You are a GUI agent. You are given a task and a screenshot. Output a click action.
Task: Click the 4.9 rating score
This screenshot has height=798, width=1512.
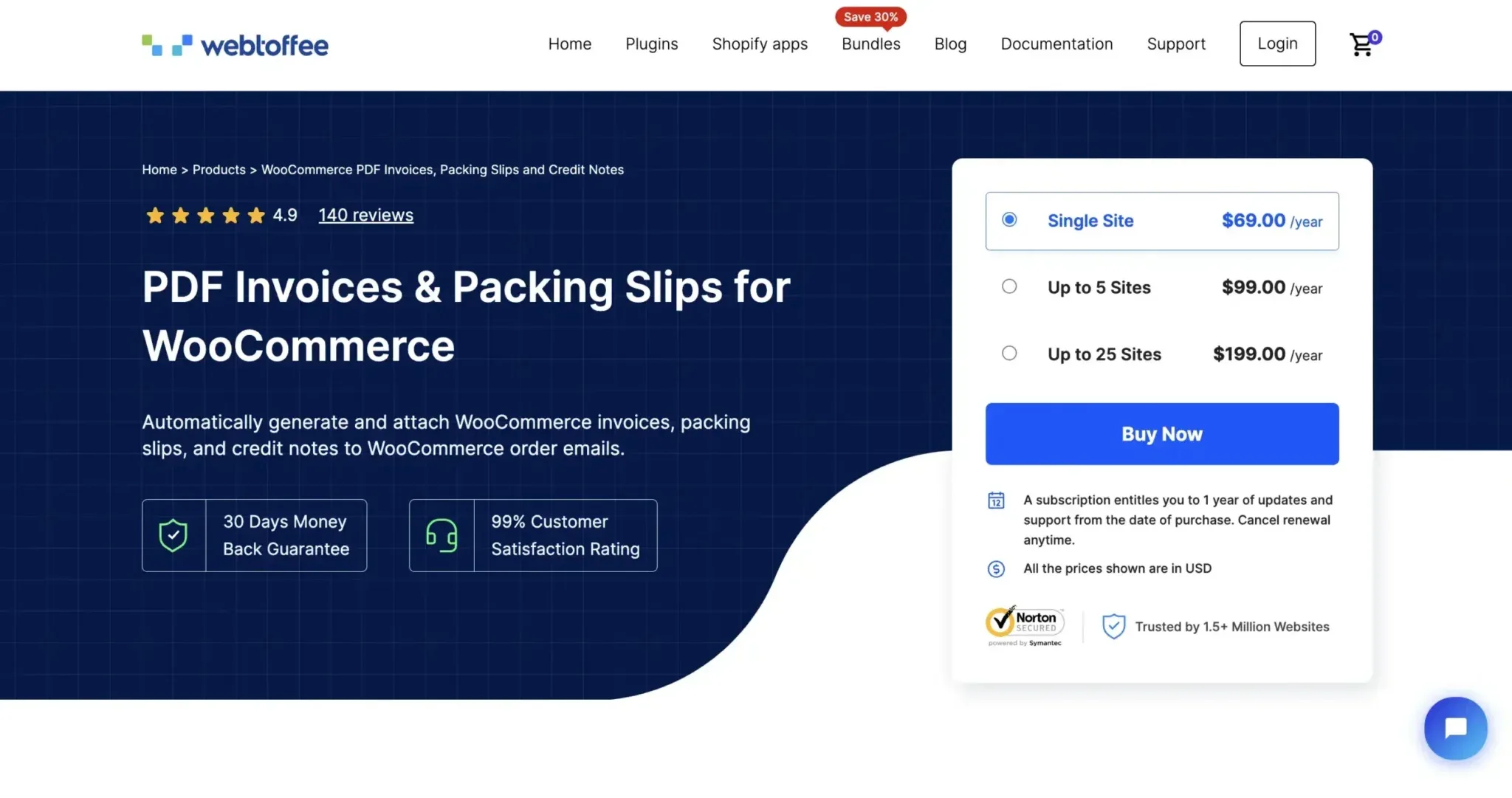point(285,216)
